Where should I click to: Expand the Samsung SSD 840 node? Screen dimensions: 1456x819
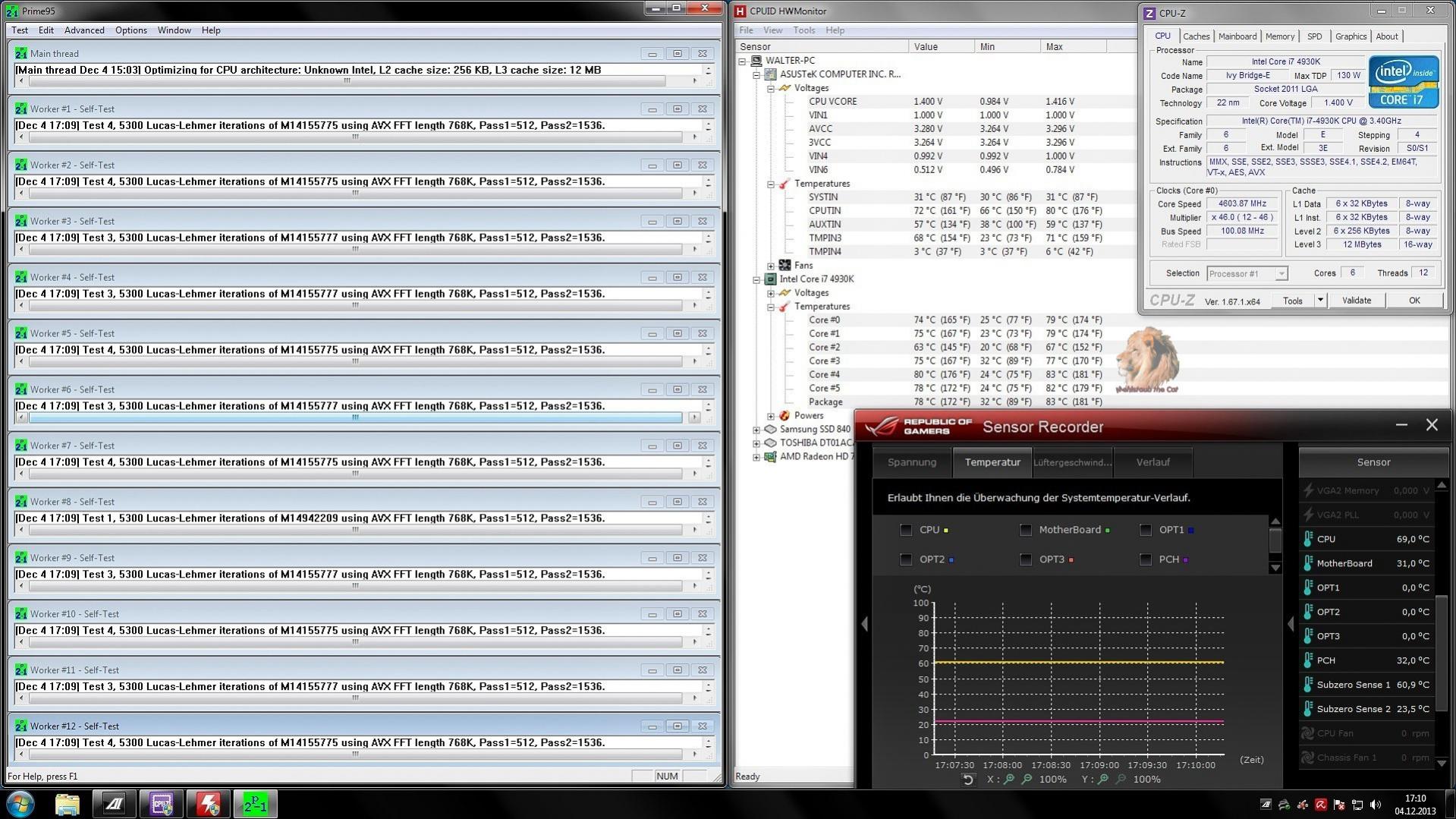coord(756,430)
